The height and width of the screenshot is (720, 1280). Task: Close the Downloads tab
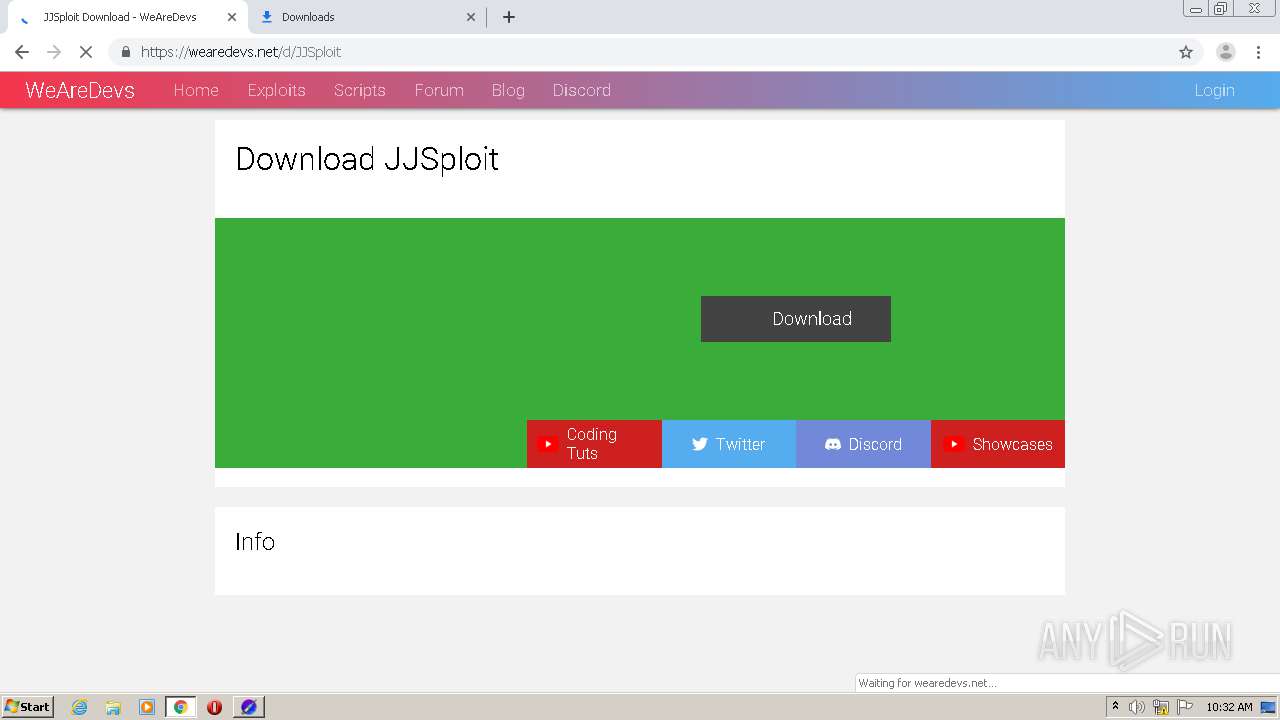pos(471,17)
